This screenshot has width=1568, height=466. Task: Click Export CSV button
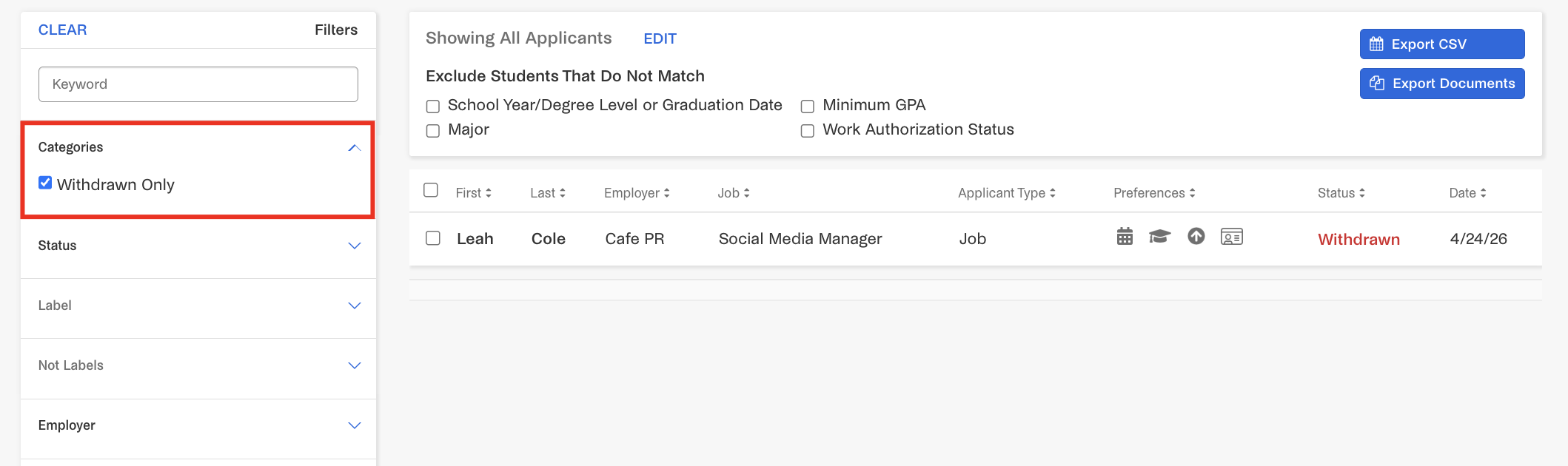point(1442,44)
